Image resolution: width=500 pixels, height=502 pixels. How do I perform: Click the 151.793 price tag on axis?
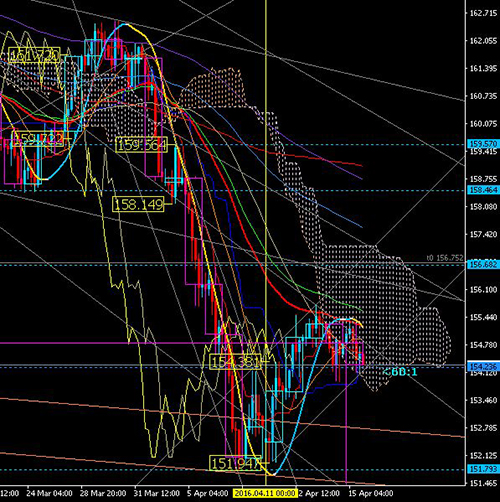point(483,469)
